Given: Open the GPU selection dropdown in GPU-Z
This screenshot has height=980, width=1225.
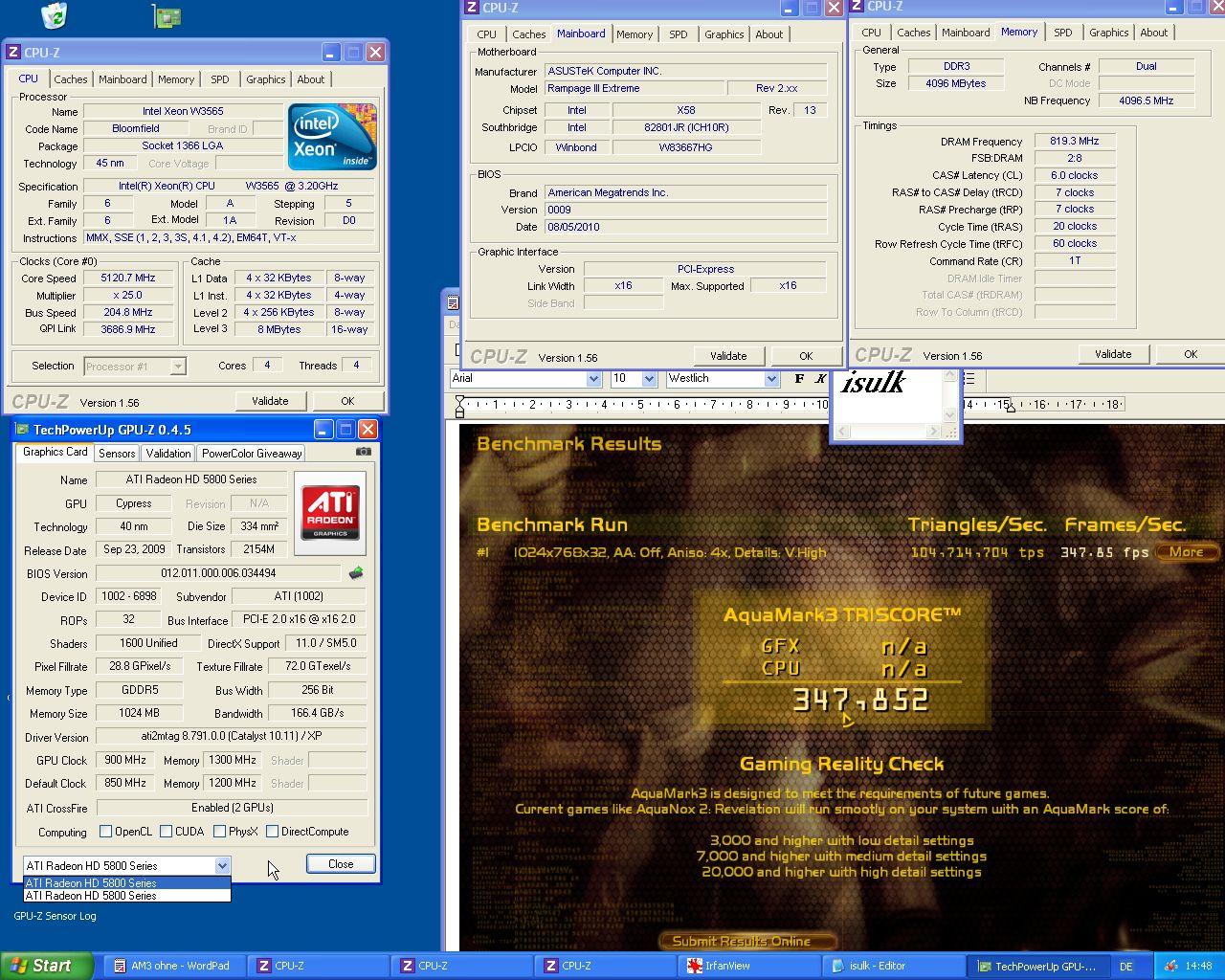Looking at the screenshot, I should pos(222,865).
